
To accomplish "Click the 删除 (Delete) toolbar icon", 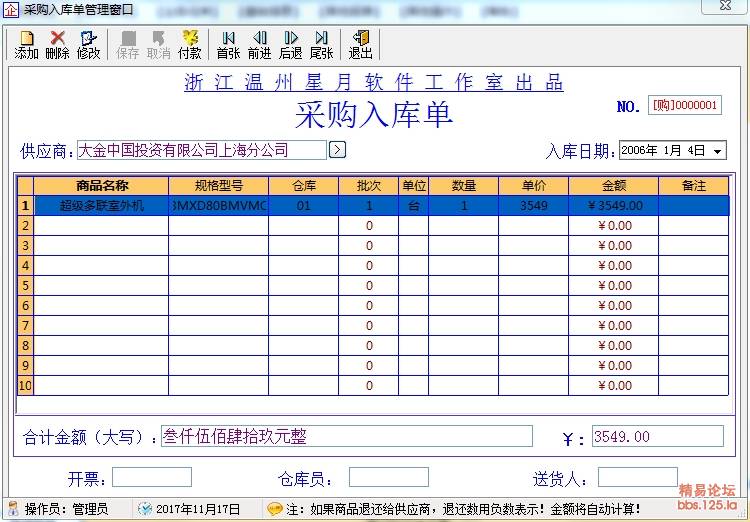I will coord(57,45).
